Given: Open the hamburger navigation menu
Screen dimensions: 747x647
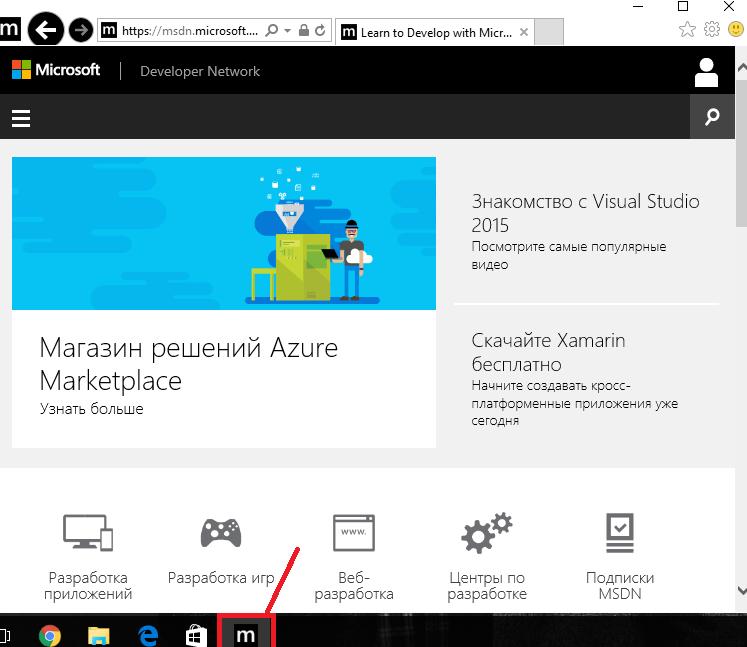Looking at the screenshot, I should 21,118.
